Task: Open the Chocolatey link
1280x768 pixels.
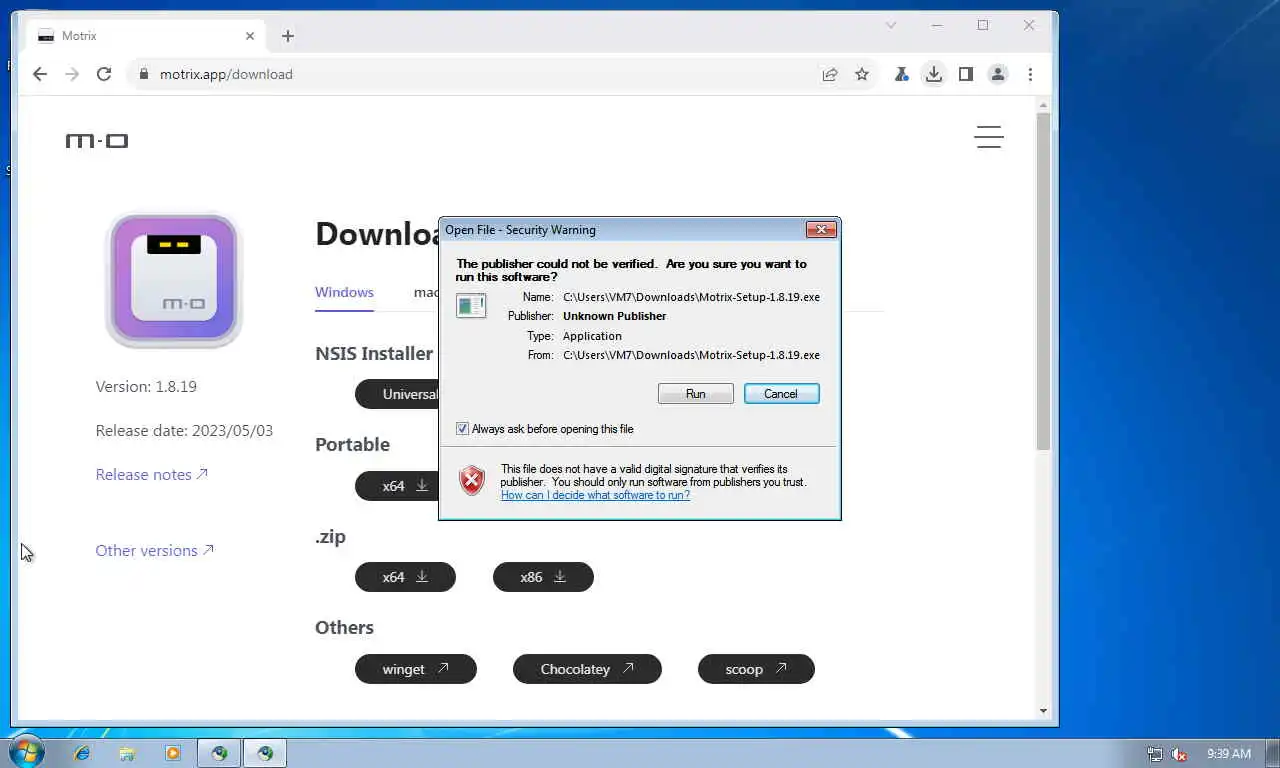Action: (x=587, y=669)
